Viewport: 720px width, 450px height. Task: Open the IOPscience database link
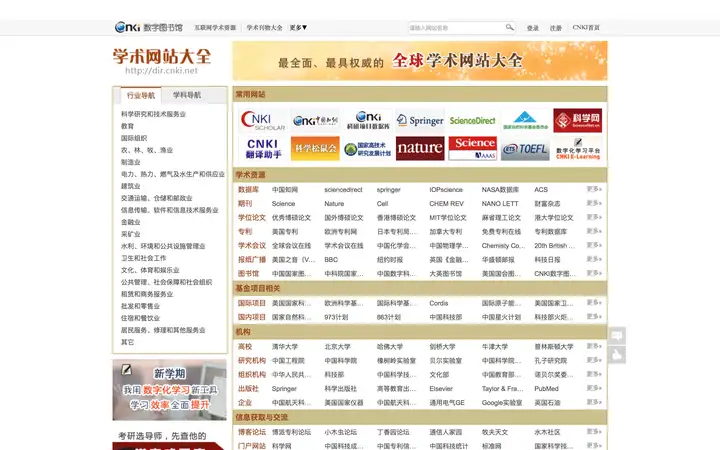click(446, 190)
